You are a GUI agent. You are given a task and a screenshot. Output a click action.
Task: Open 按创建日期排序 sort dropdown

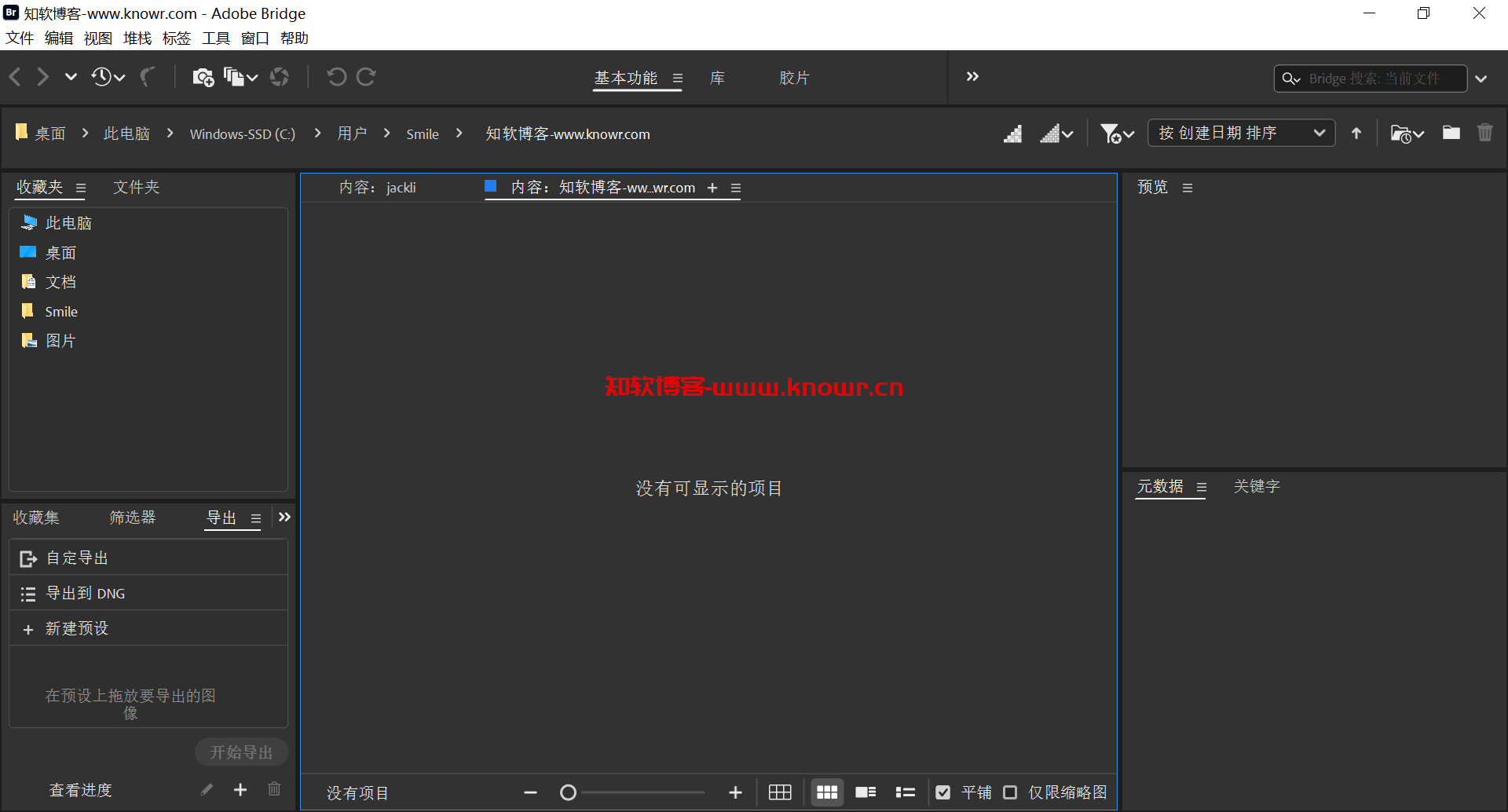pos(1242,133)
